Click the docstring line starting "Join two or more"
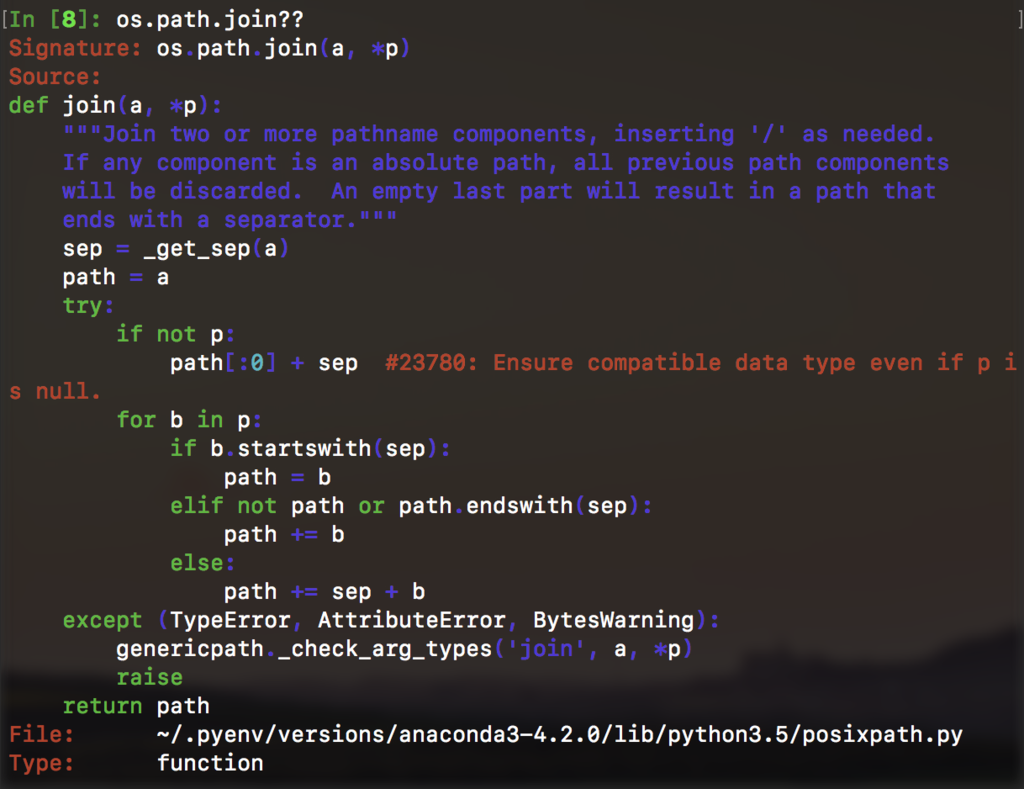The height and width of the screenshot is (789, 1024). point(498,134)
